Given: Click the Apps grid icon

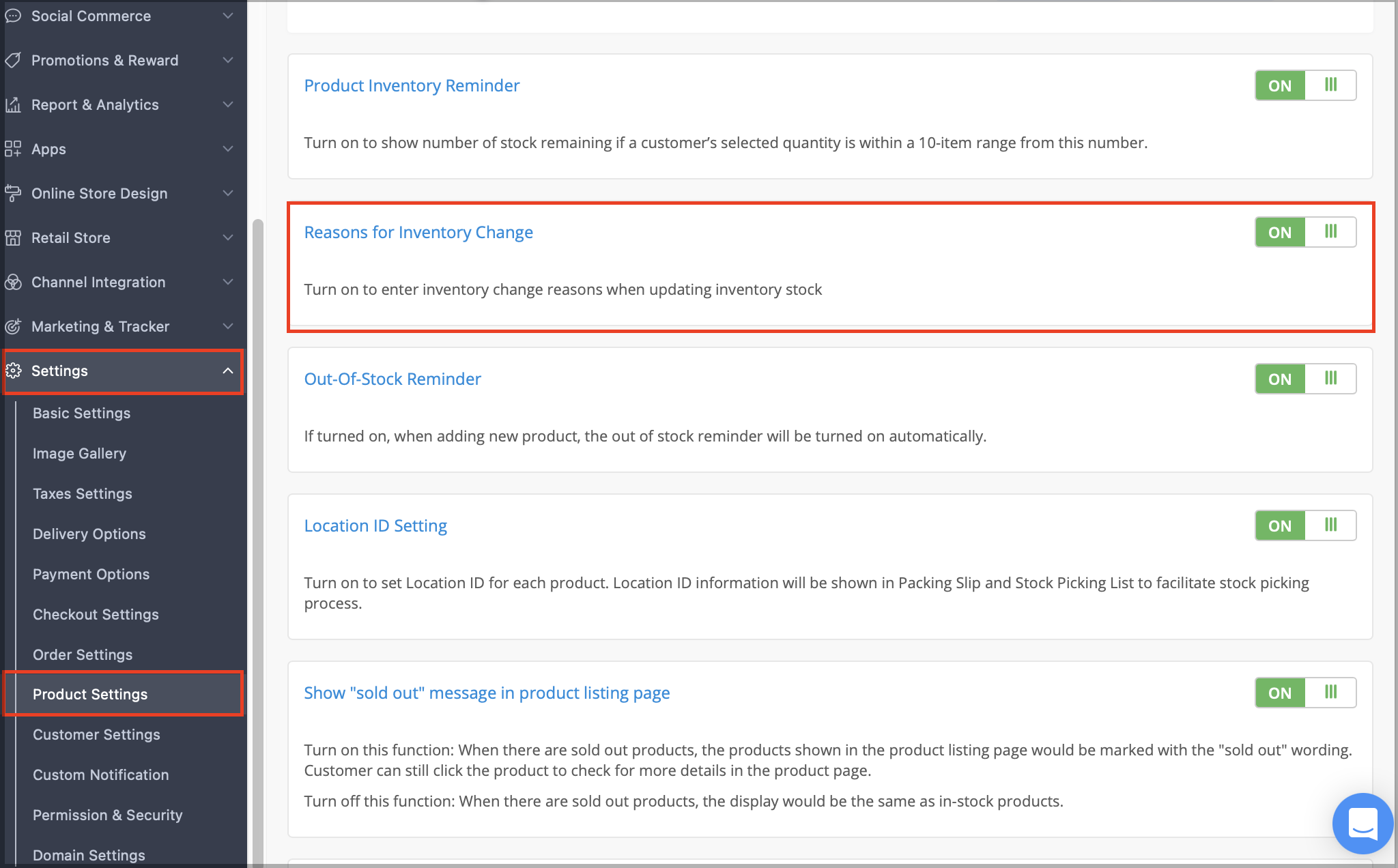Looking at the screenshot, I should point(12,149).
